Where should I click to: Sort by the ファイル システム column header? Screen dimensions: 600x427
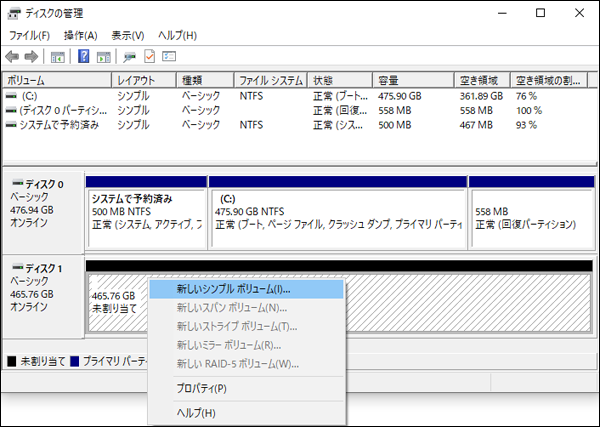click(x=270, y=80)
